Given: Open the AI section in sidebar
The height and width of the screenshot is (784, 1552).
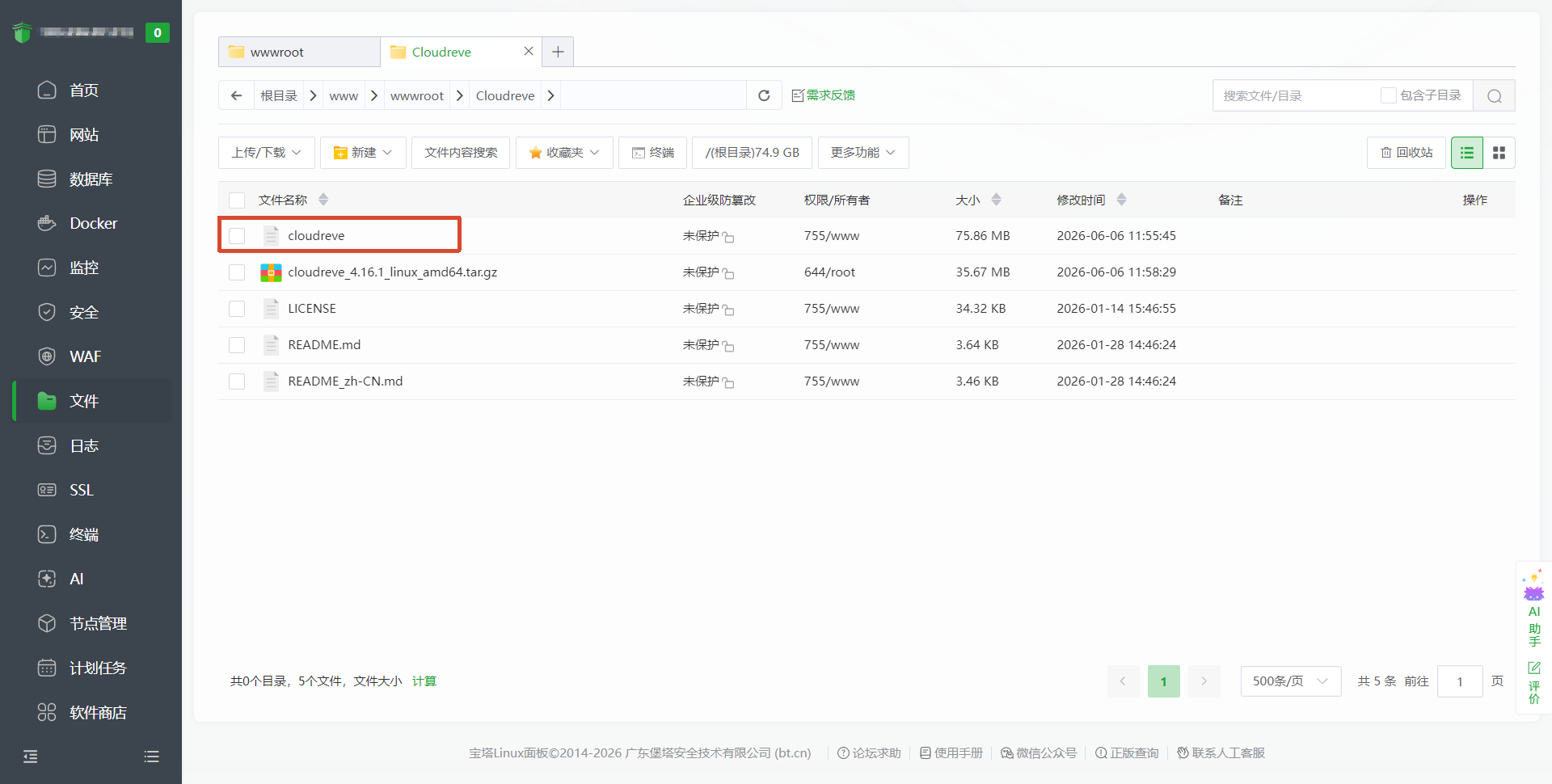Looking at the screenshot, I should [76, 579].
